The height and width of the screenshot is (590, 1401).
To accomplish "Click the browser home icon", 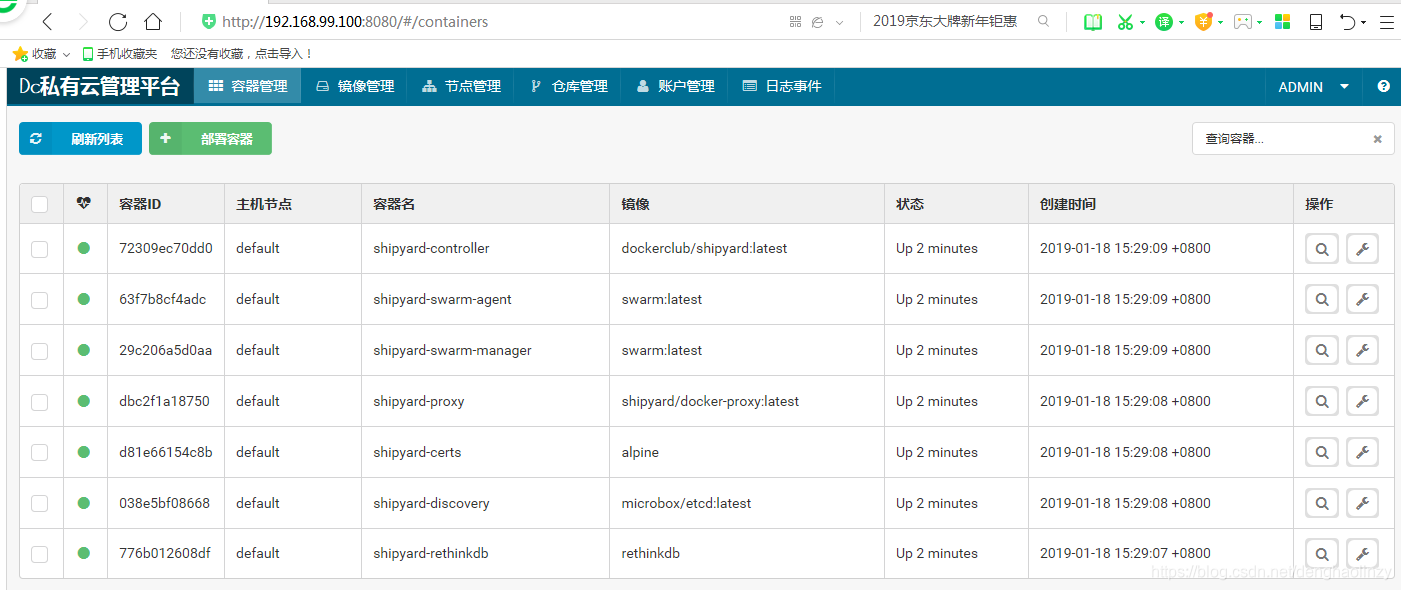I will (153, 21).
